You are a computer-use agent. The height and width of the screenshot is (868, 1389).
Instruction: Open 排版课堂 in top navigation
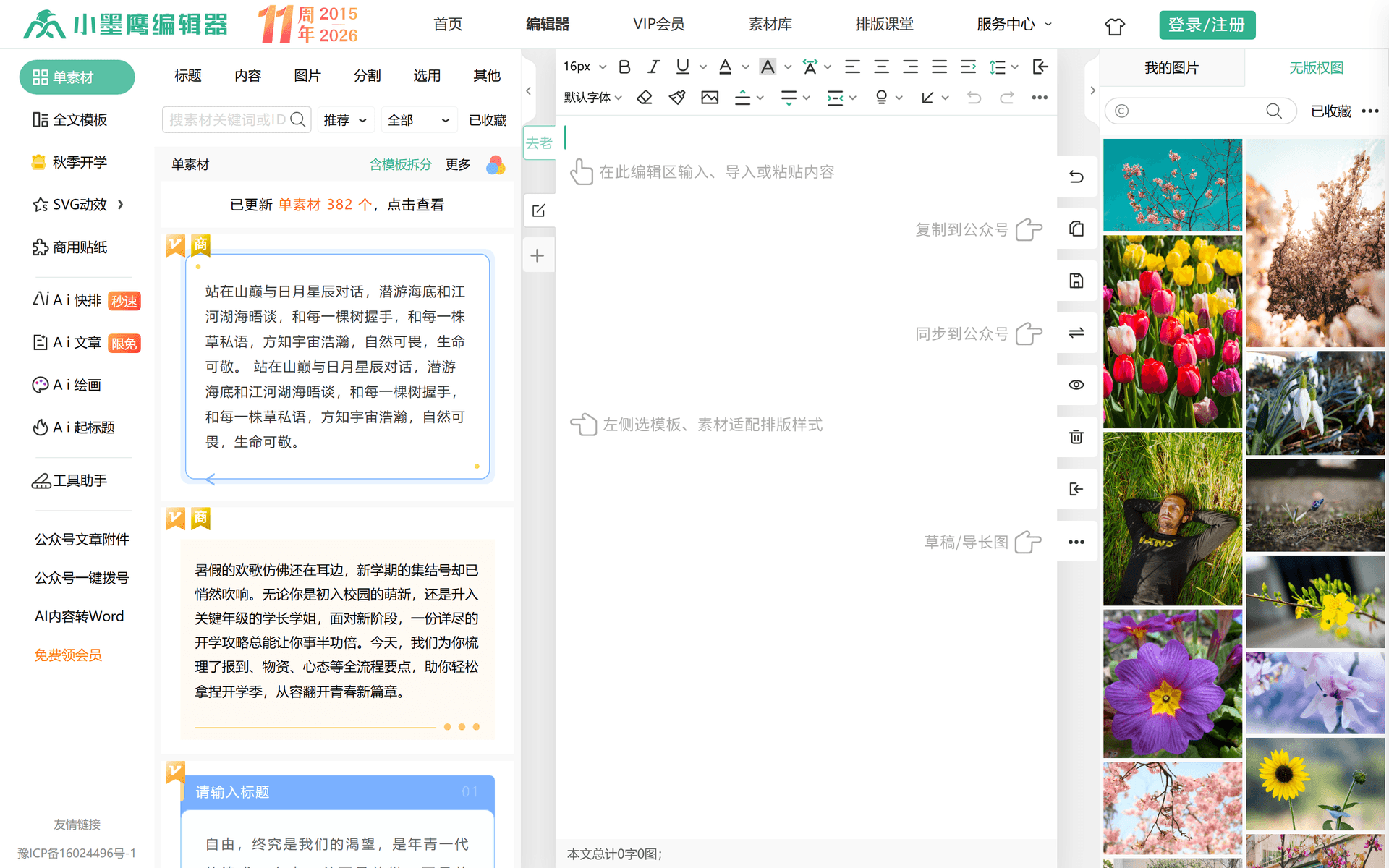pyautogui.click(x=884, y=25)
